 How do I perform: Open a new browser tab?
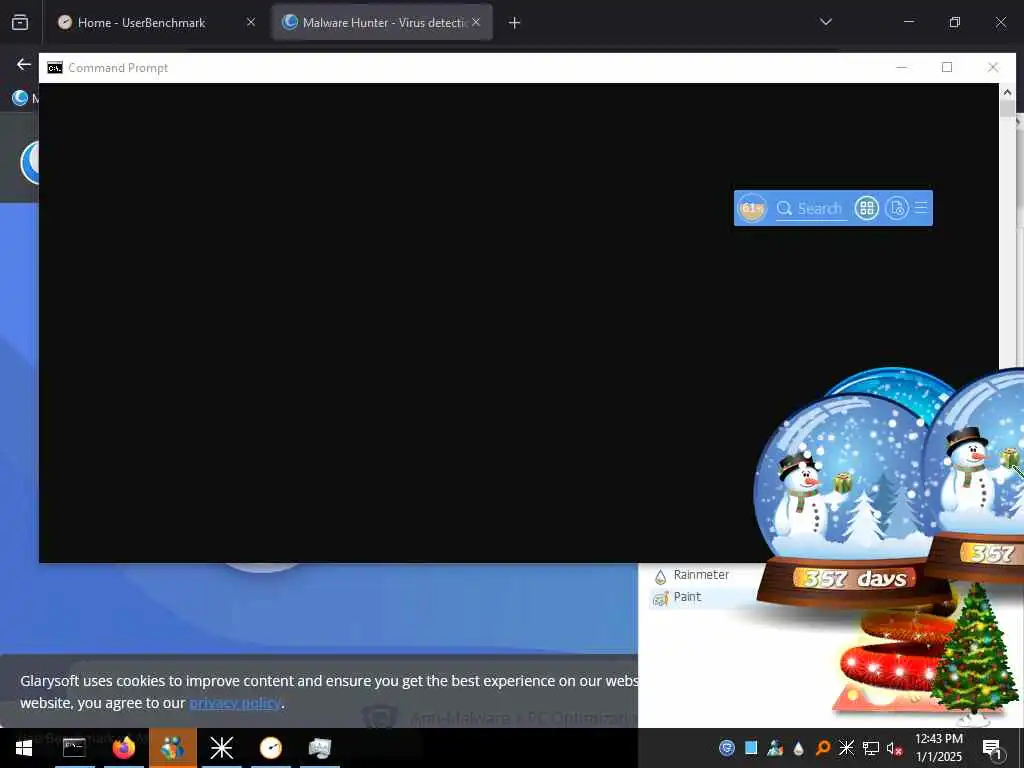[515, 23]
